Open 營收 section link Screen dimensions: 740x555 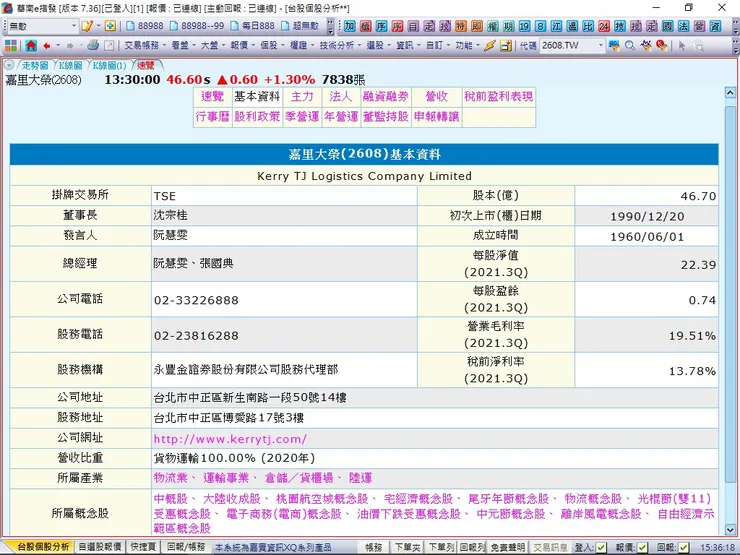point(436,97)
